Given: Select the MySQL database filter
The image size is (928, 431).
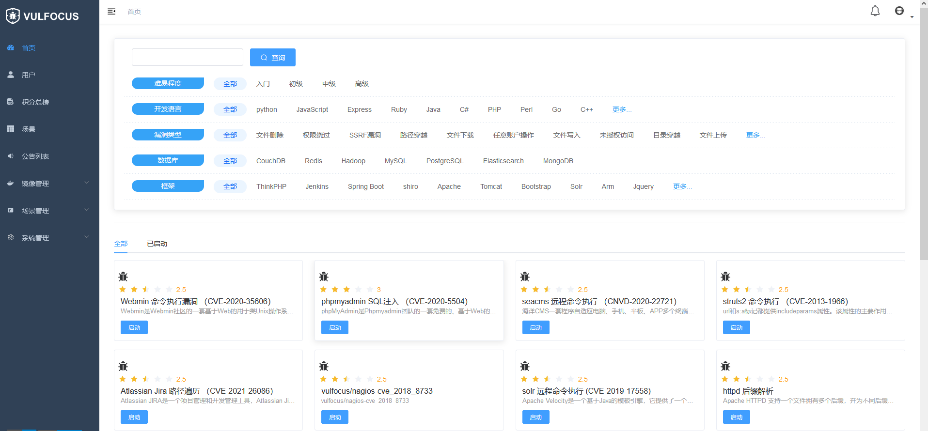Looking at the screenshot, I should click(395, 160).
